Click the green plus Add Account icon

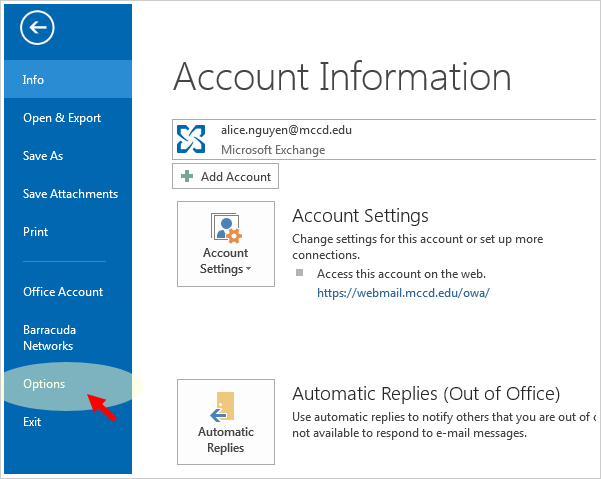(187, 176)
